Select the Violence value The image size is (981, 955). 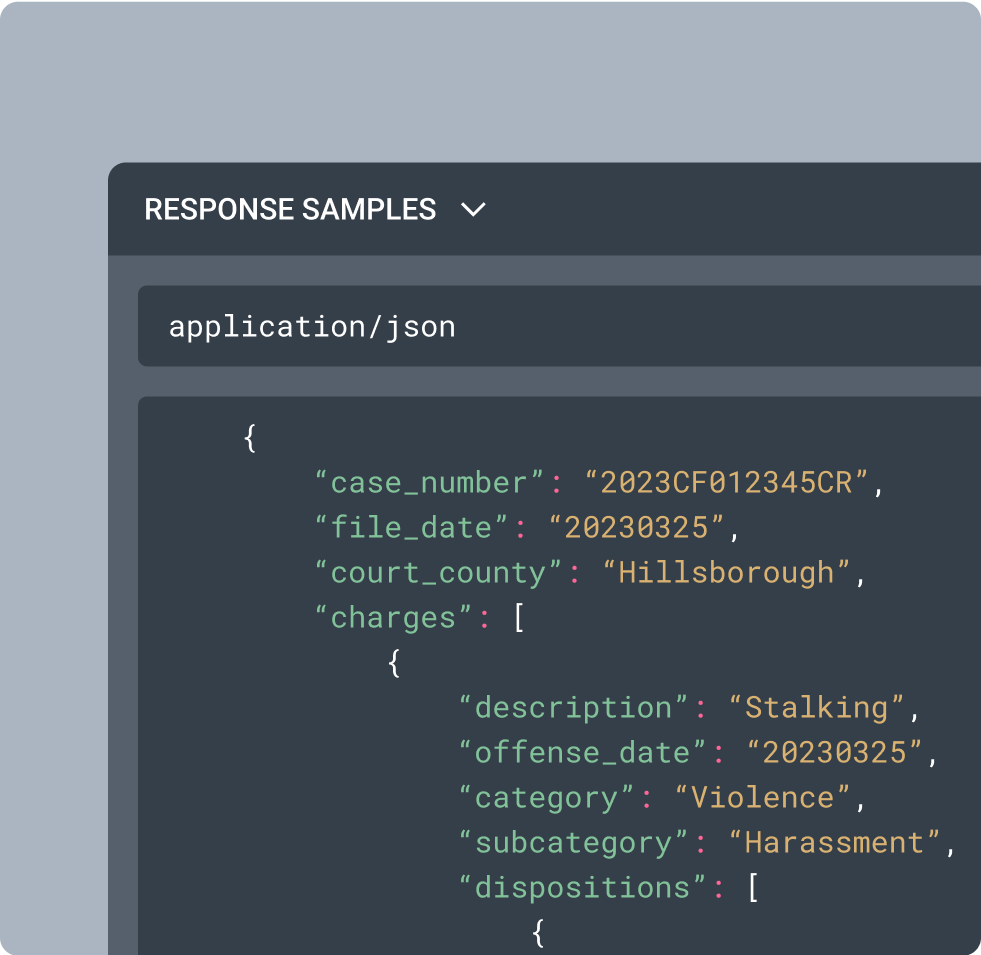(x=762, y=797)
